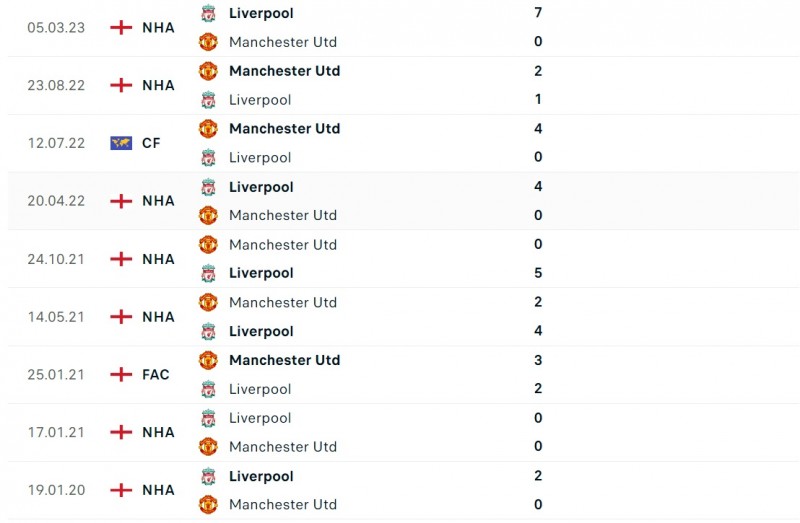This screenshot has height=523, width=800.
Task: Click England flag beside 20.04.22 NHA
Action: [121, 201]
